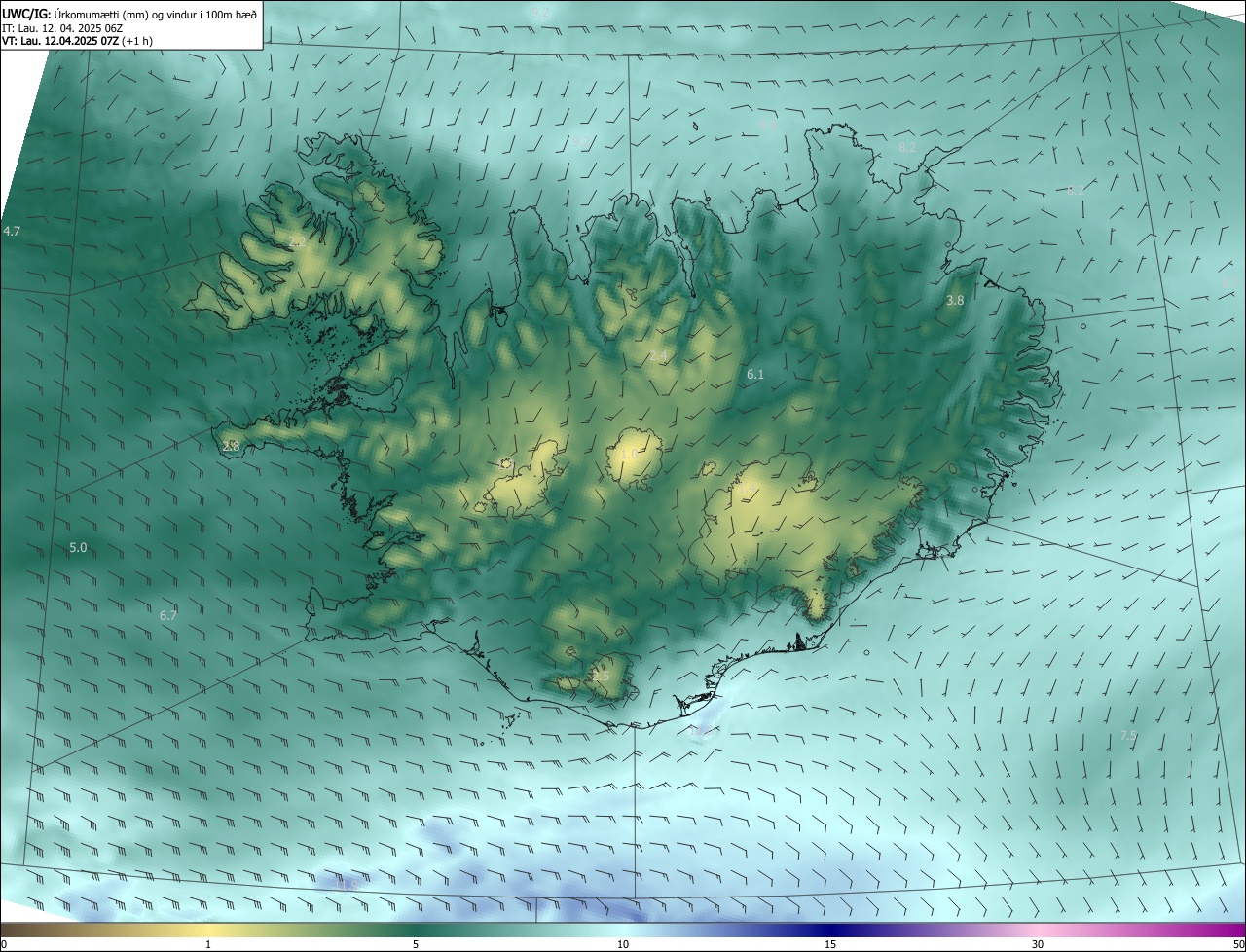
Task: Select the 2.4 value label
Action: (x=659, y=357)
